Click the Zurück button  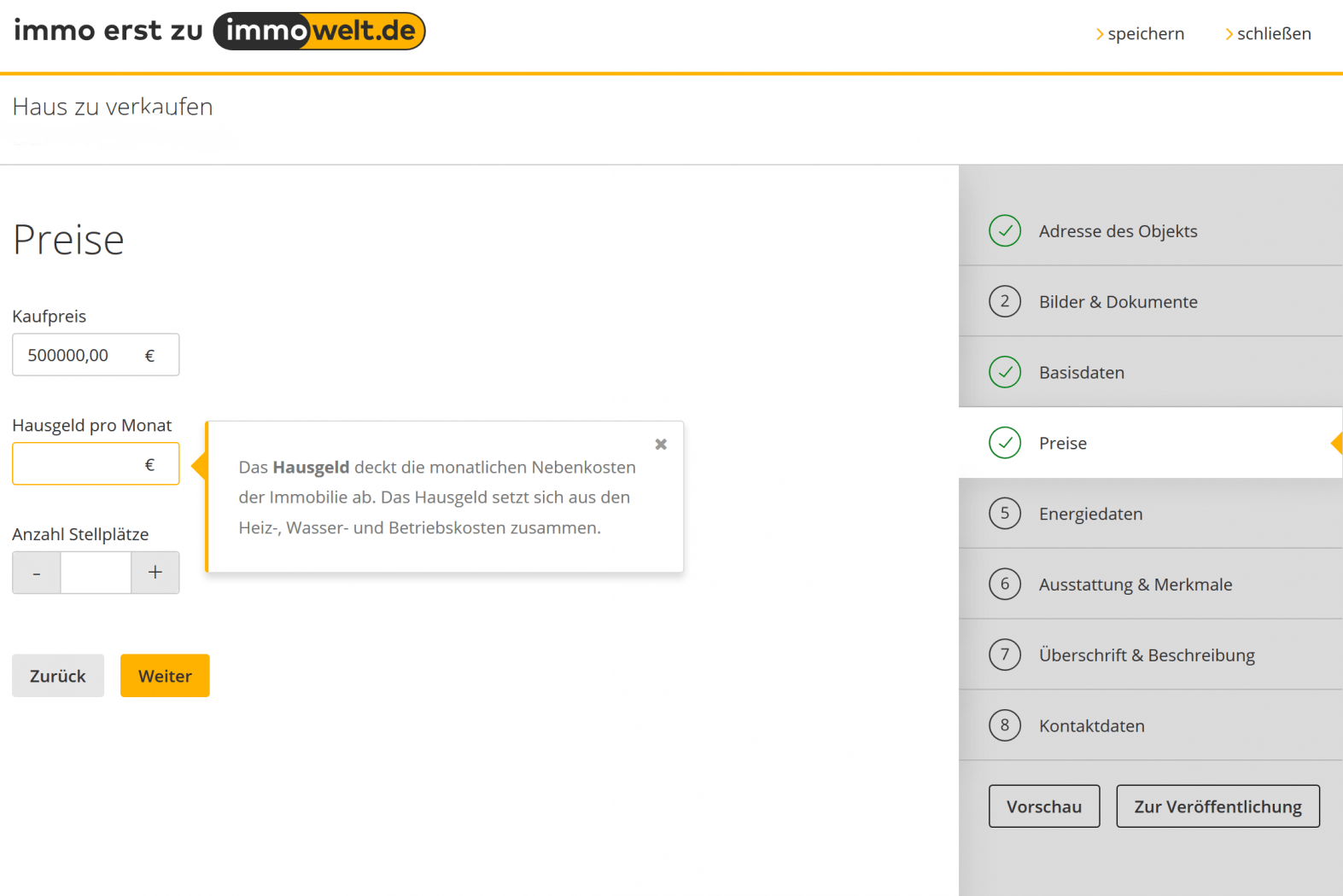(x=58, y=676)
